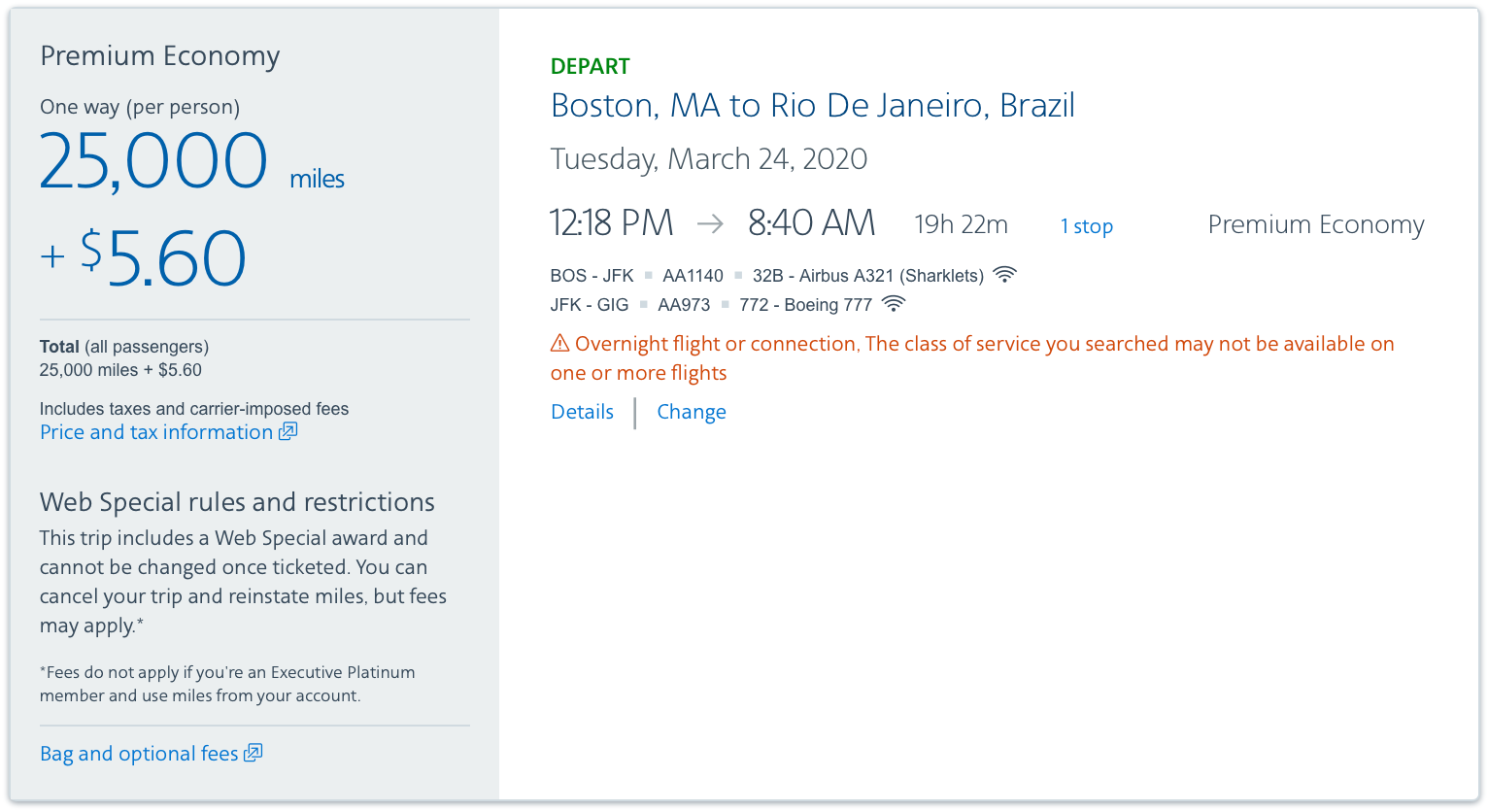
Task: Click the Boston to Rio De Janeiro route title
Action: [x=812, y=105]
